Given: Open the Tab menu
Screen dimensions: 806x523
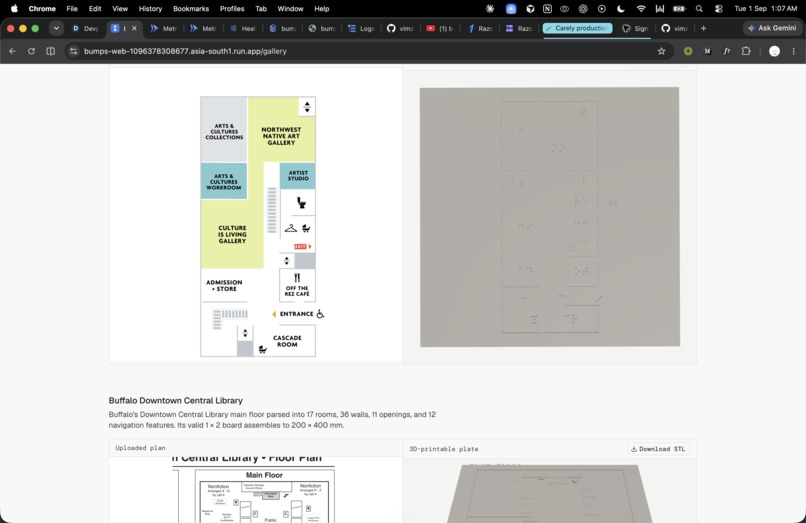Looking at the screenshot, I should tap(261, 9).
